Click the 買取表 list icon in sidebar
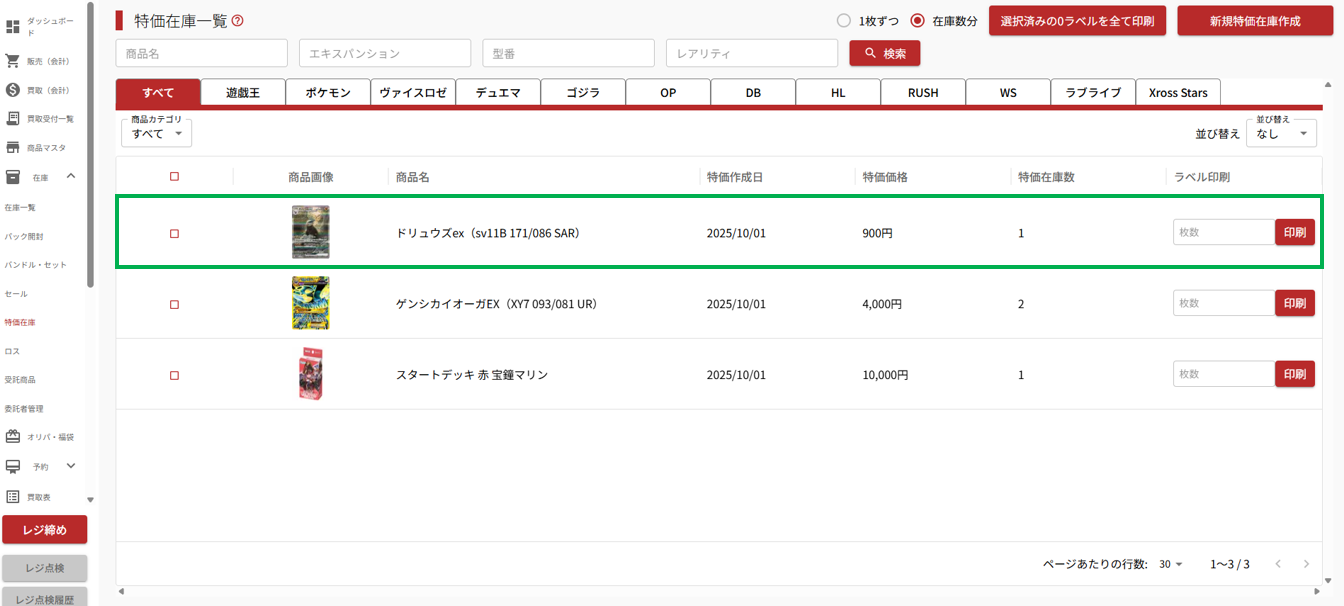The width and height of the screenshot is (1344, 606). 13,496
